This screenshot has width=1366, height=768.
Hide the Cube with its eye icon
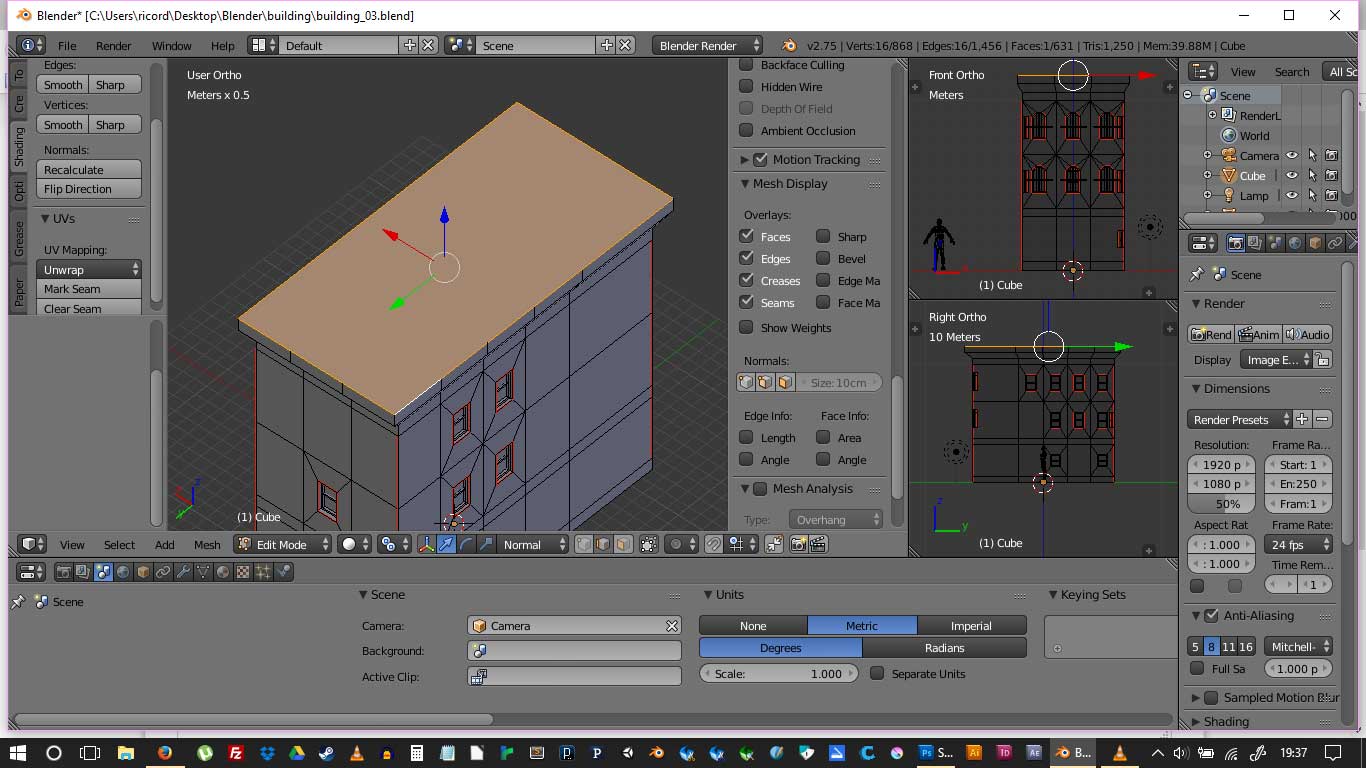tap(1292, 175)
